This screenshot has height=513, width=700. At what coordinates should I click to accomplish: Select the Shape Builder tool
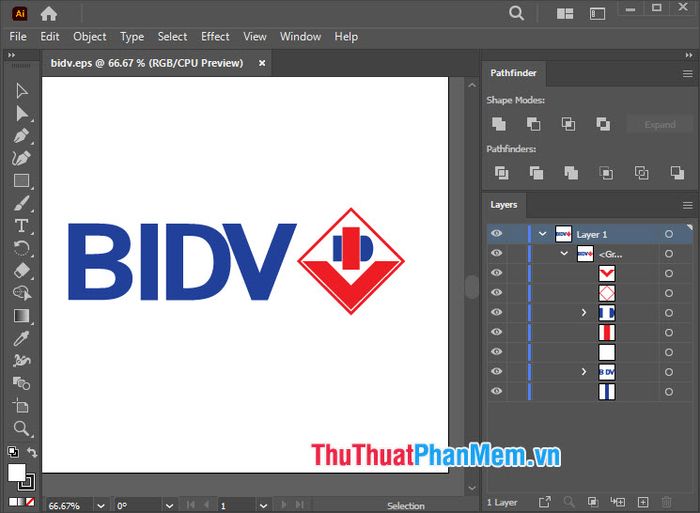tap(21, 293)
